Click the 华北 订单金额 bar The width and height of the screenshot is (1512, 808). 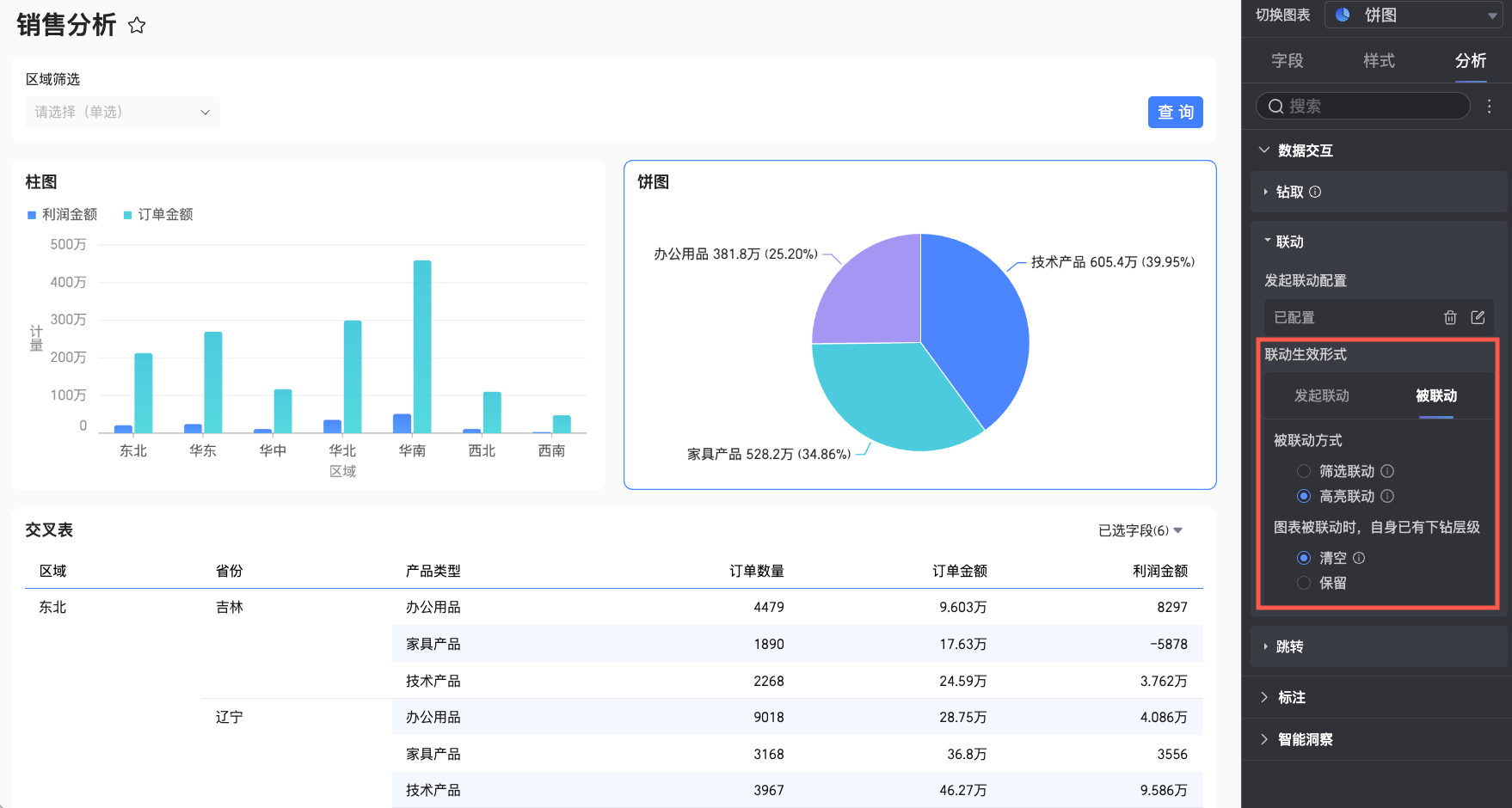353,376
